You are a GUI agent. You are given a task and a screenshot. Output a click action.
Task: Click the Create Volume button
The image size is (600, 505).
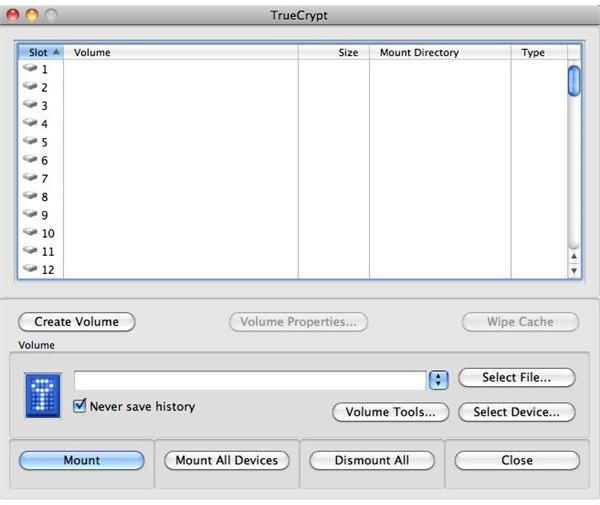(x=77, y=322)
